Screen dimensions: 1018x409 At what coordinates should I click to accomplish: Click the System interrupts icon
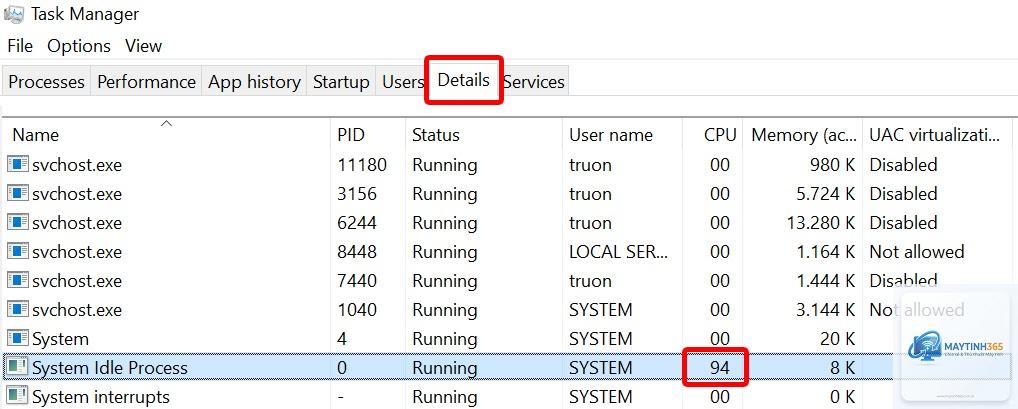tap(18, 395)
